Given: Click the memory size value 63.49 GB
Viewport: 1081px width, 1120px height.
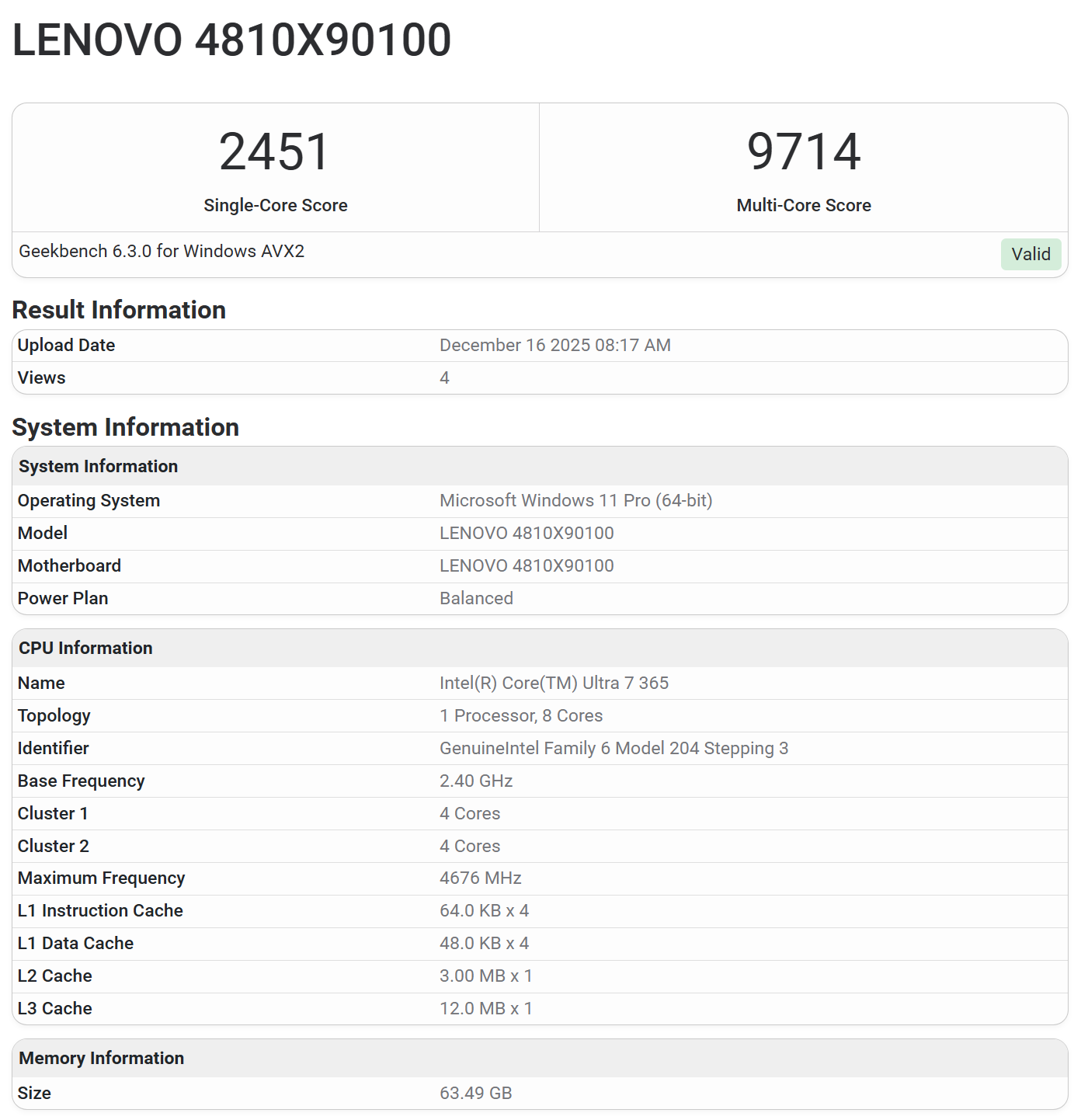Looking at the screenshot, I should tap(475, 1094).
